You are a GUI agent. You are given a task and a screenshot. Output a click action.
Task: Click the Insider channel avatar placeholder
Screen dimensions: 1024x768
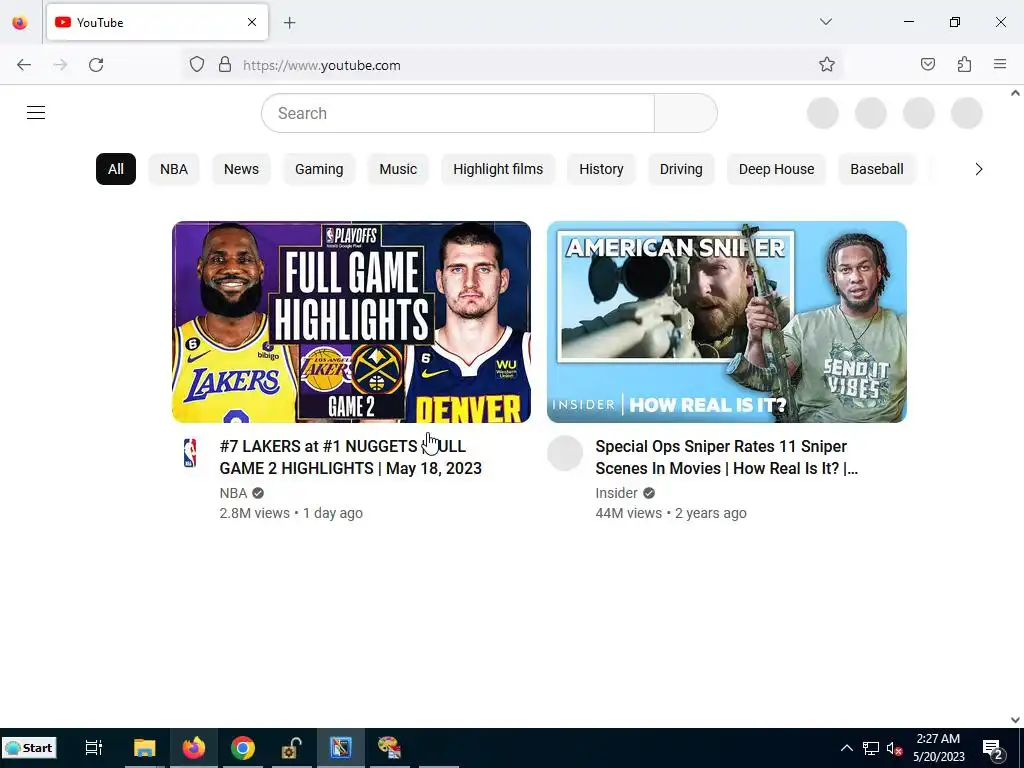click(x=565, y=453)
